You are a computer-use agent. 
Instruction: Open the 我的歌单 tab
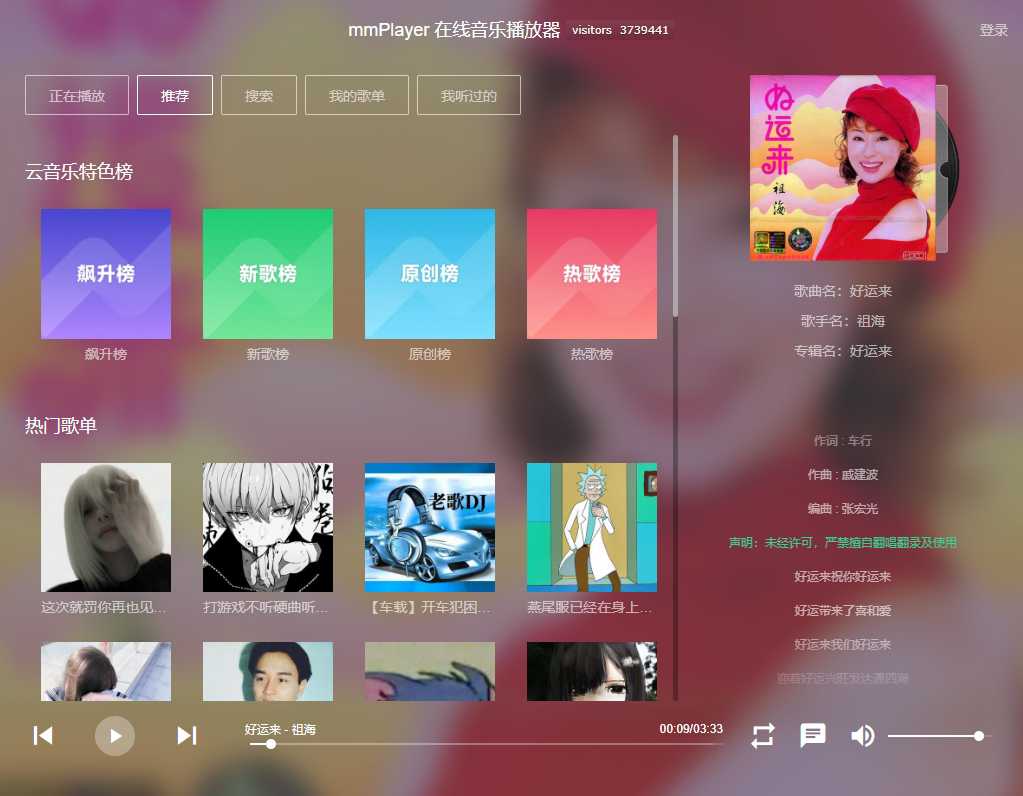(x=356, y=95)
